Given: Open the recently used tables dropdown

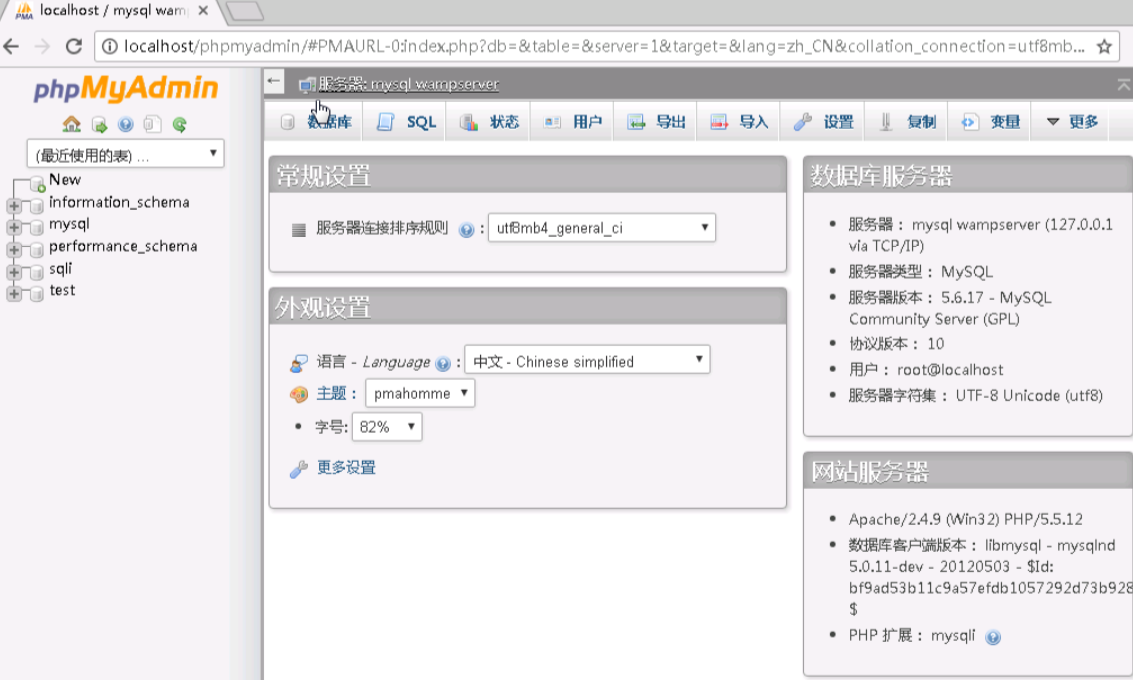Looking at the screenshot, I should click(x=126, y=154).
